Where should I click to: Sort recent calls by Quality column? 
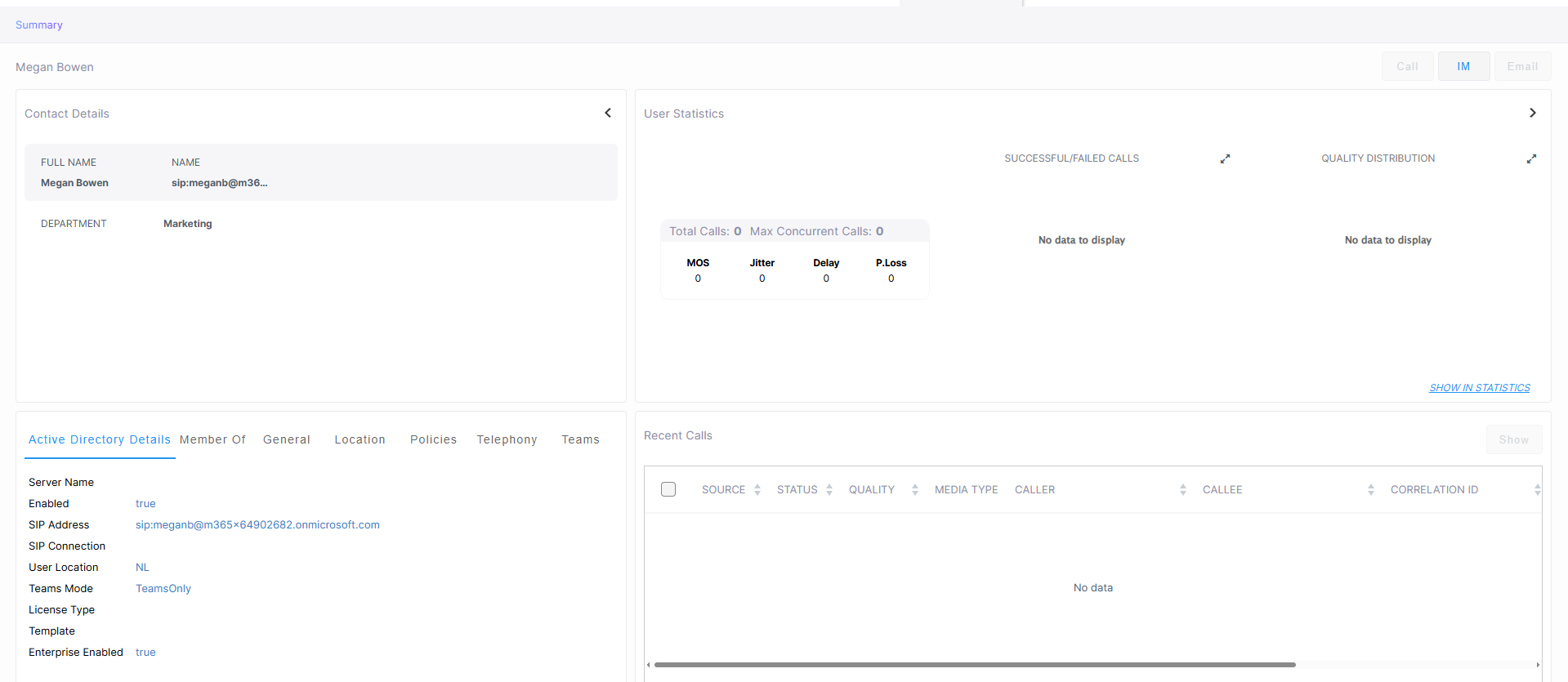(914, 490)
